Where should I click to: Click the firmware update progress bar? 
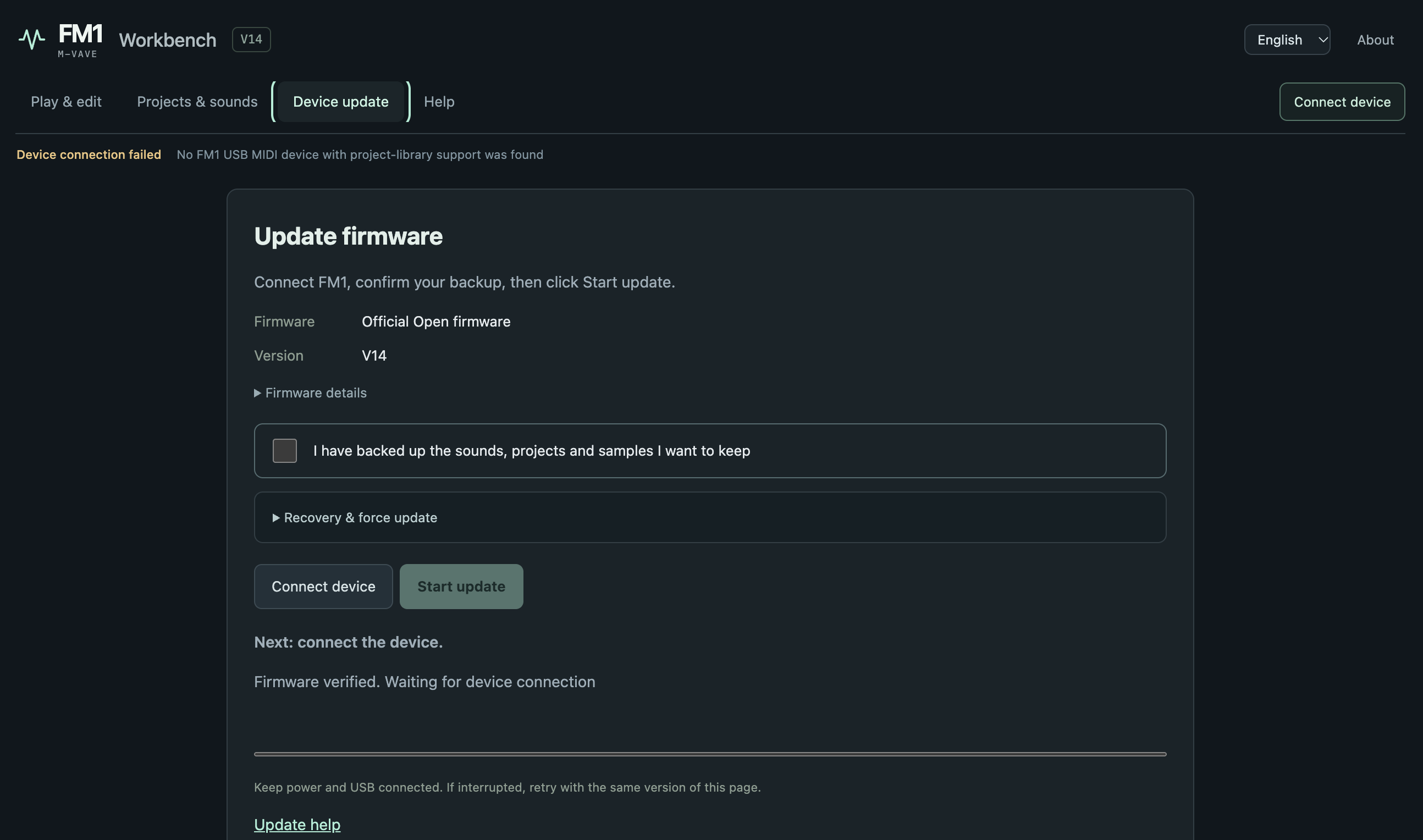pyautogui.click(x=710, y=754)
